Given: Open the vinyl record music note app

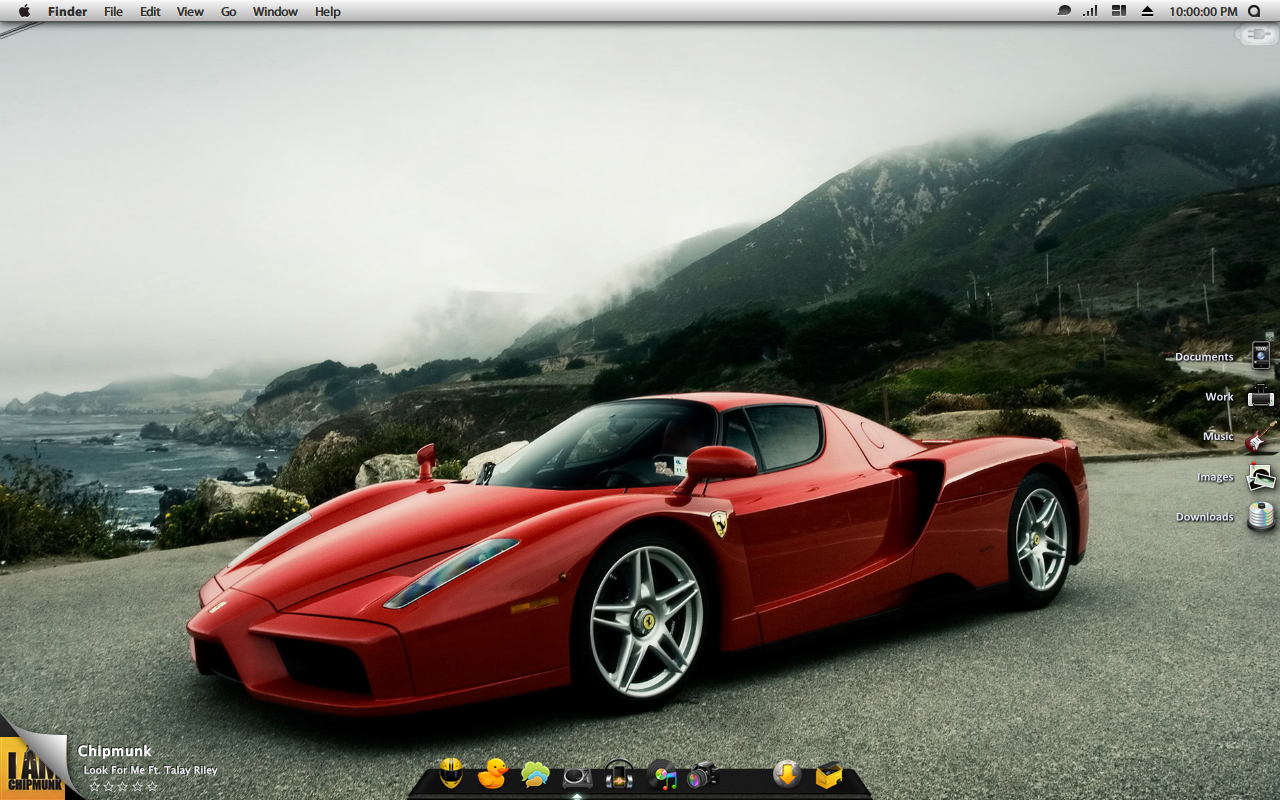Looking at the screenshot, I should [663, 775].
